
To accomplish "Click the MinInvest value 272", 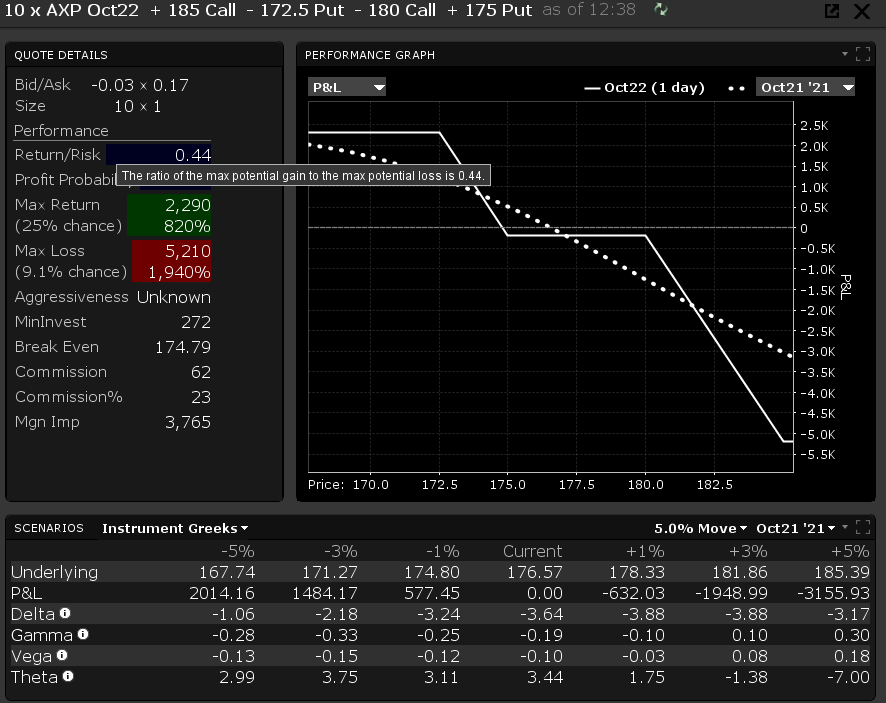I will click(x=196, y=322).
